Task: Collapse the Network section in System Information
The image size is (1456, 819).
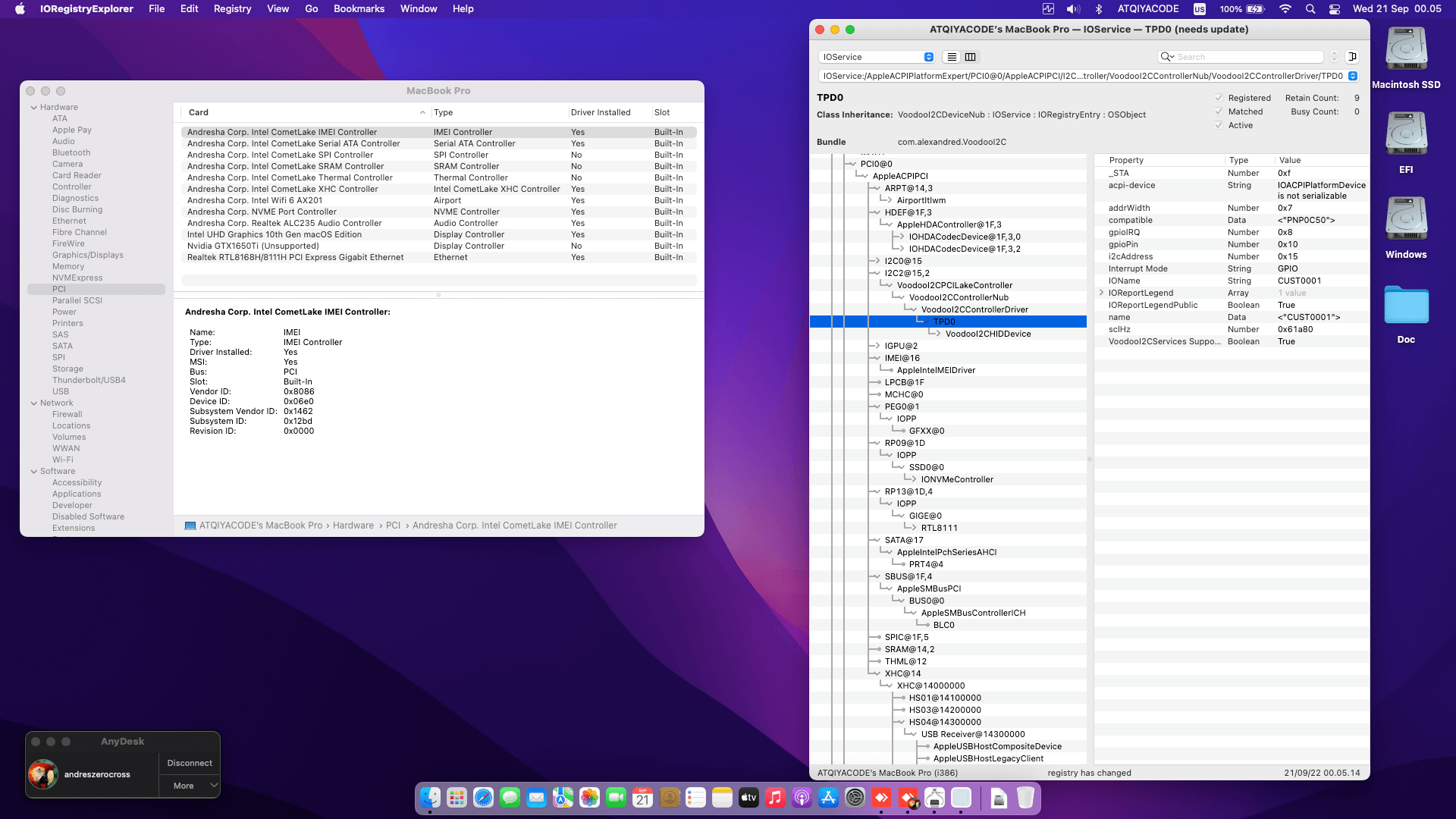Action: [34, 403]
